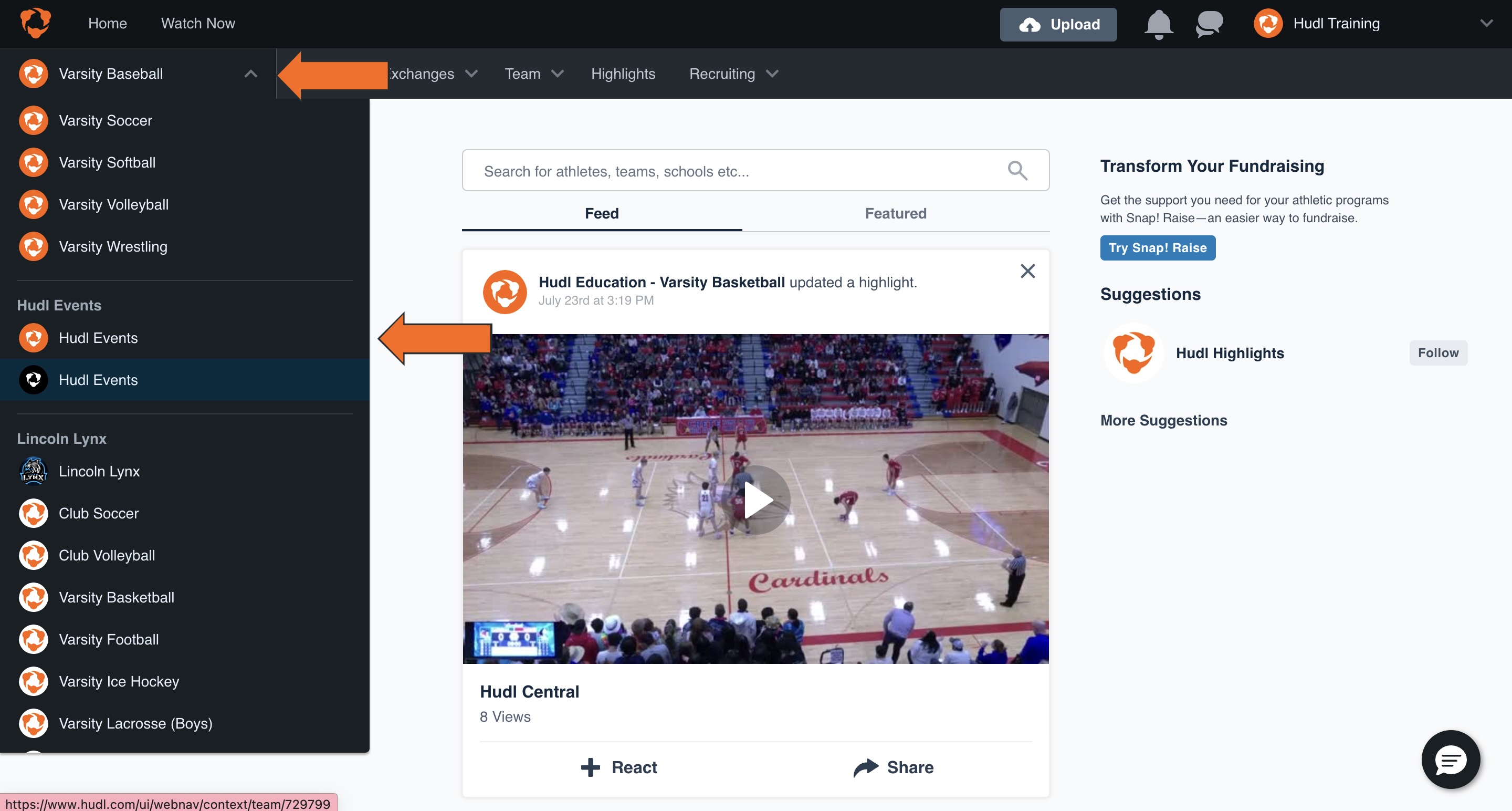Select Varsity Football team
The height and width of the screenshot is (811, 1512).
tap(184, 640)
